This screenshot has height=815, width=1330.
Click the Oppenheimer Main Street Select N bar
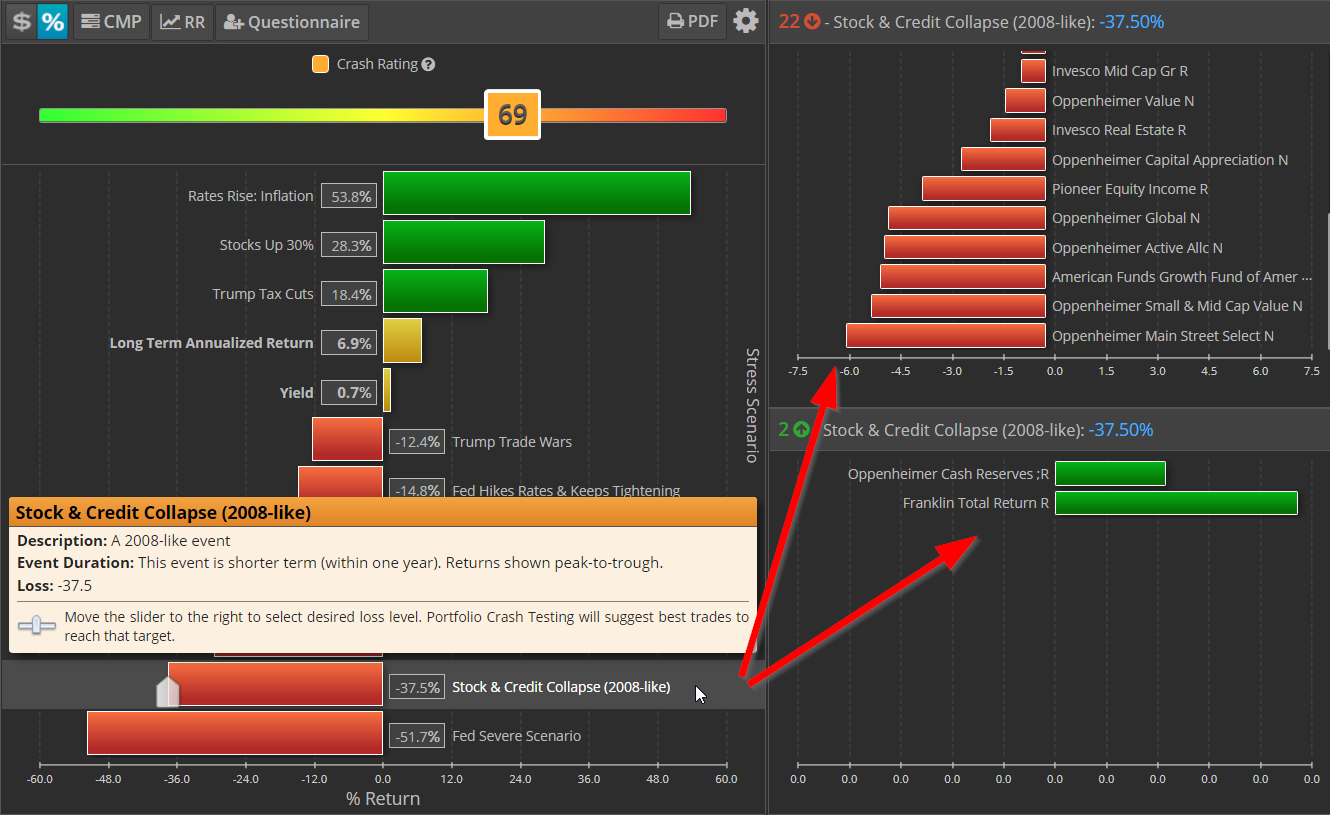click(x=945, y=336)
